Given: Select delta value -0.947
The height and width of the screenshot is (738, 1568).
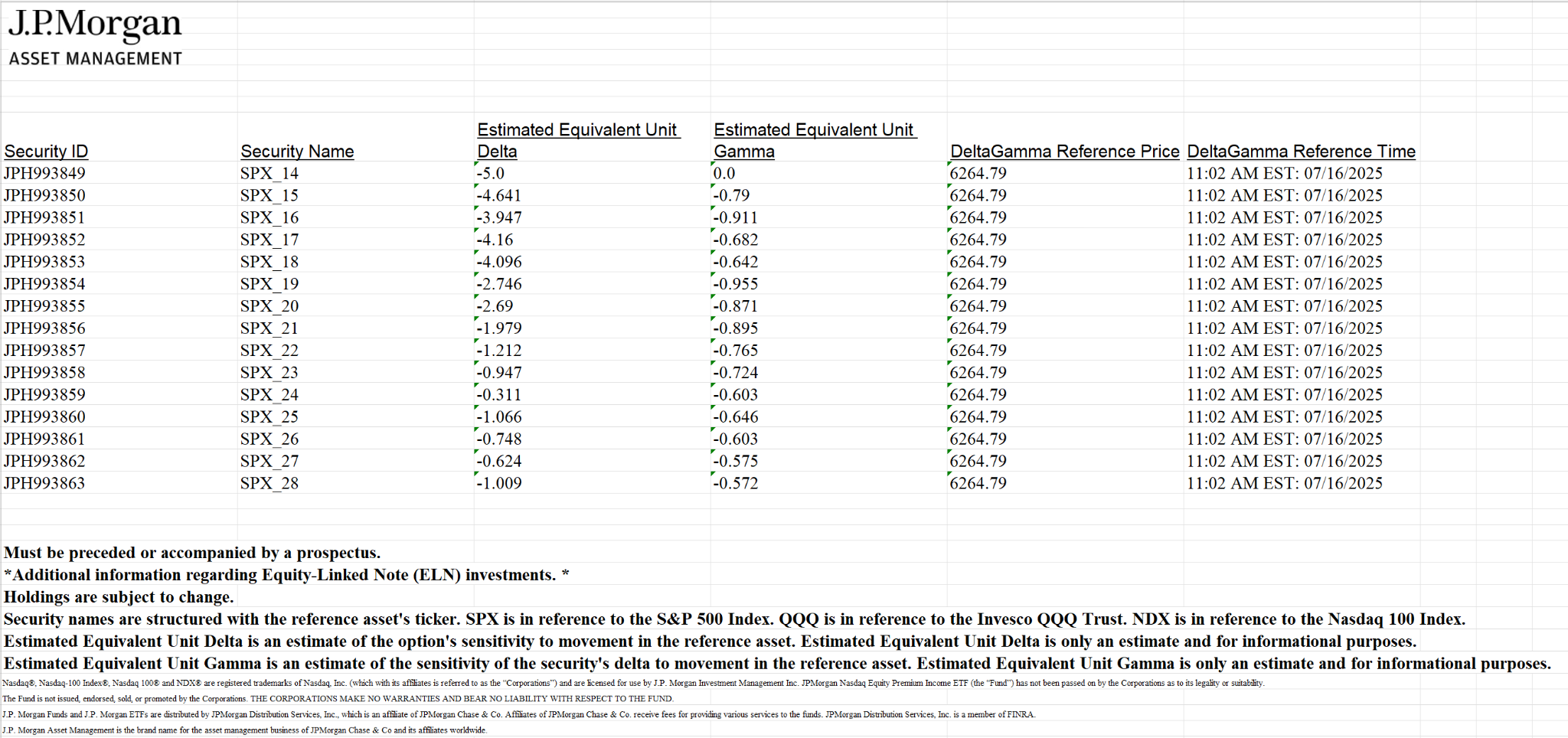Looking at the screenshot, I should [x=499, y=374].
